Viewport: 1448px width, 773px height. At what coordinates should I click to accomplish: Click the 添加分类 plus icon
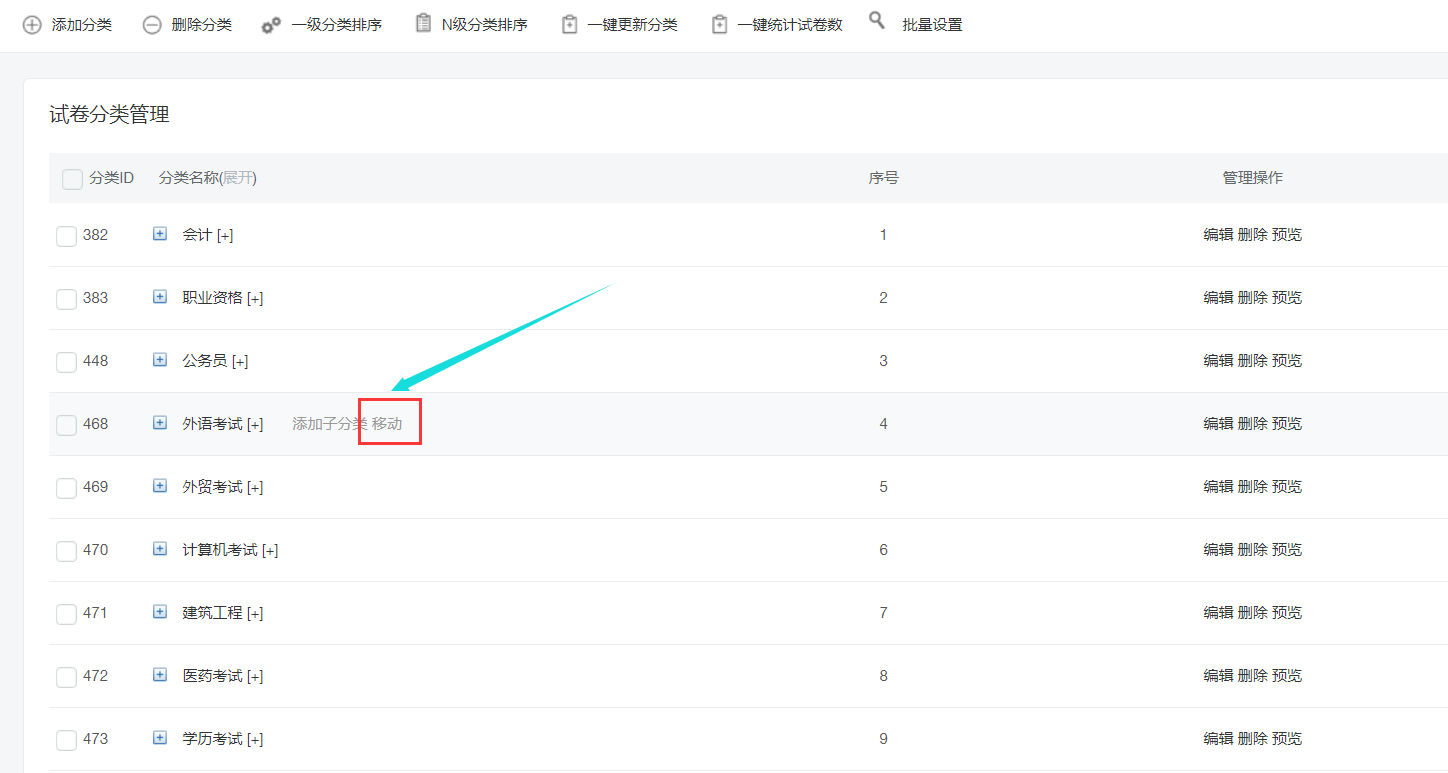coord(31,24)
